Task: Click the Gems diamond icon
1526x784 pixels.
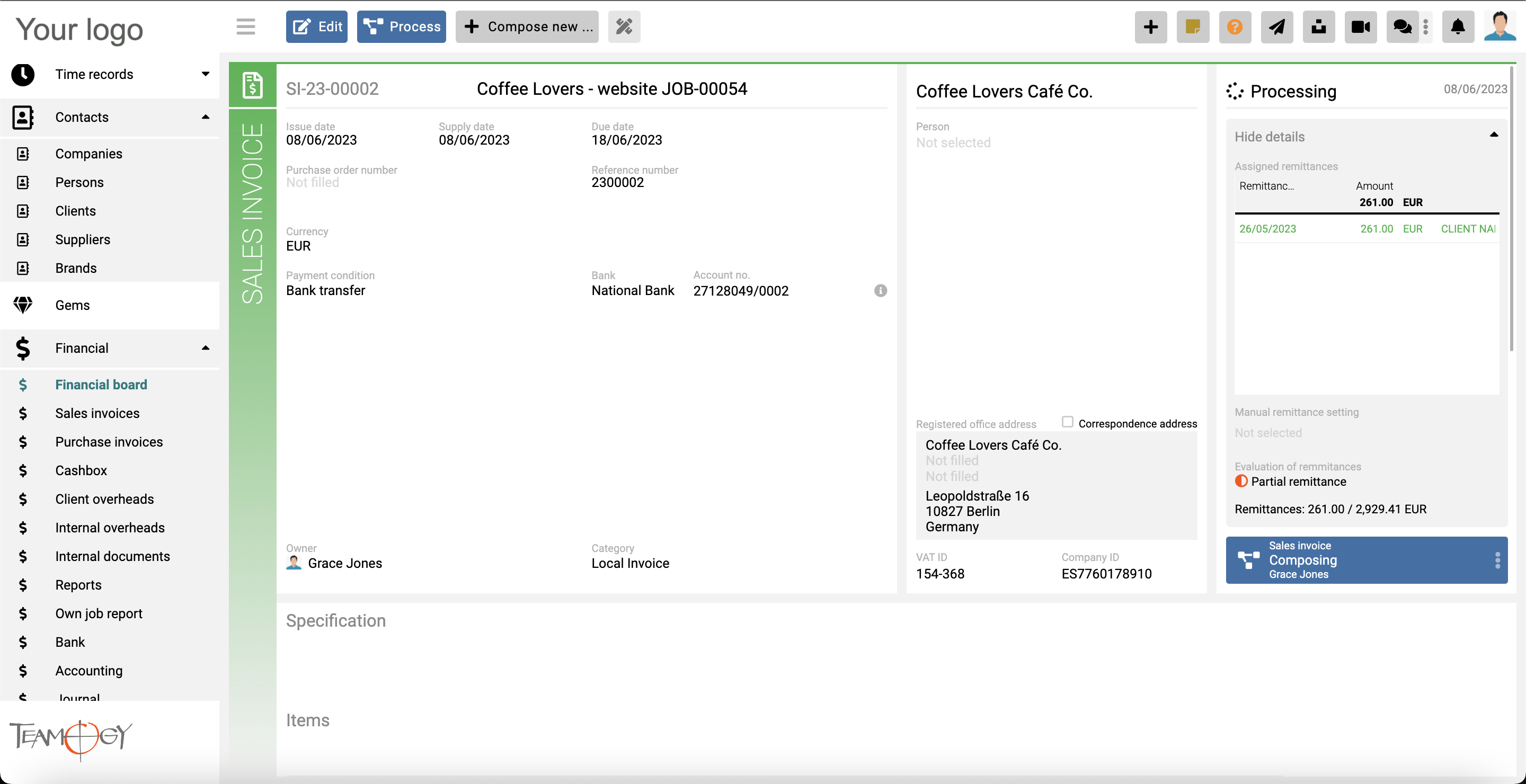Action: click(x=23, y=305)
